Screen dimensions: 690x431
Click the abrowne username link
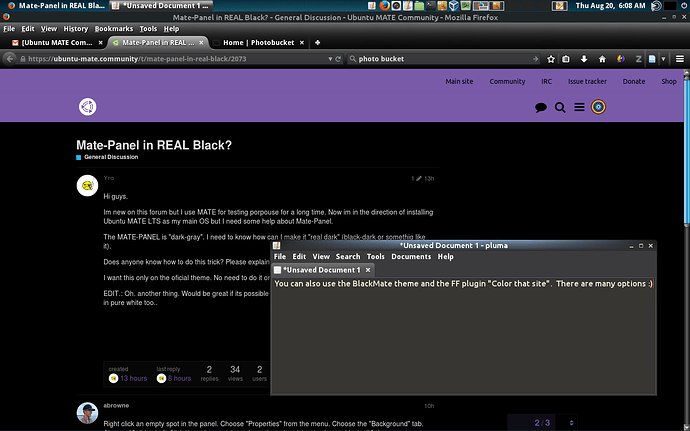click(x=116, y=405)
